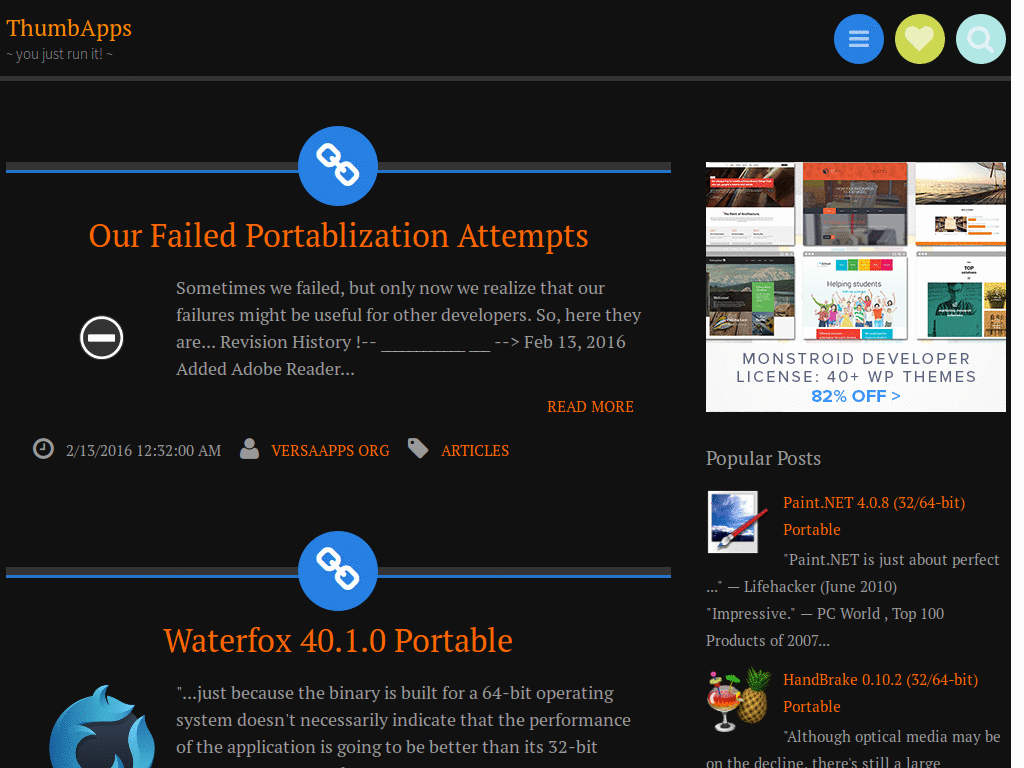1024x768 pixels.
Task: Open Paint.NET 4.0.8 Portable popular post
Action: (874, 516)
